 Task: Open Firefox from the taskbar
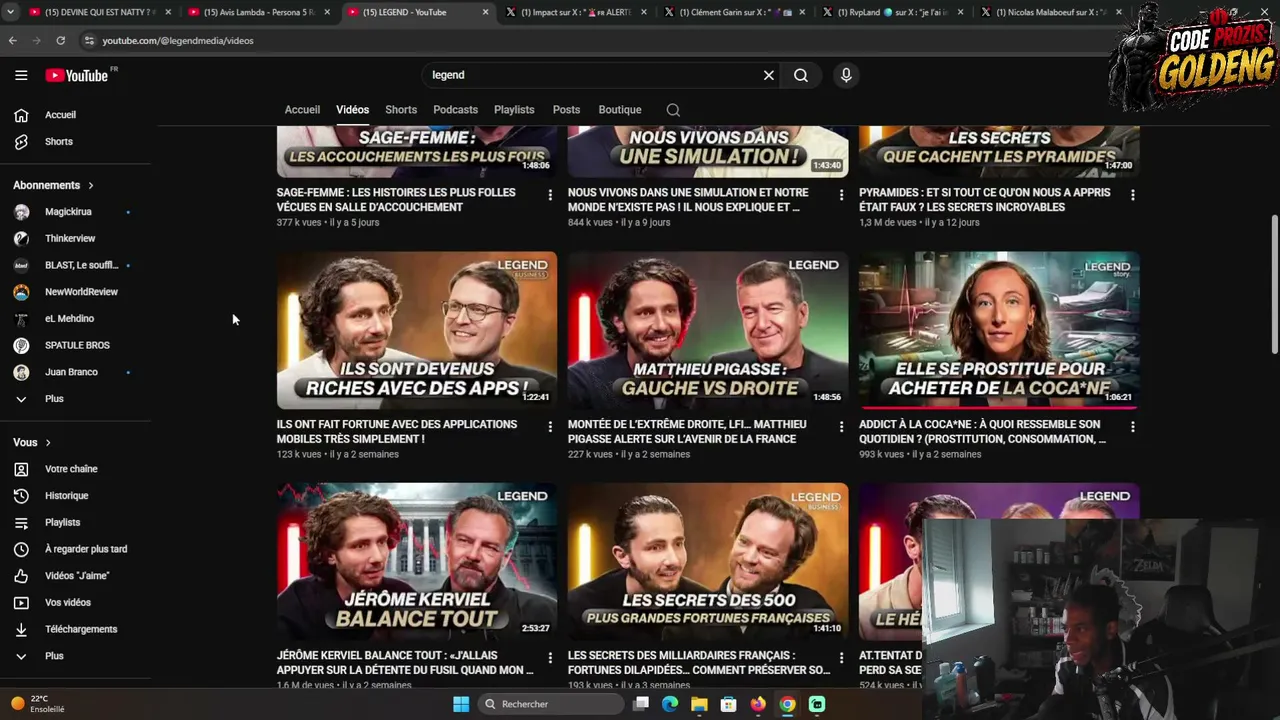(x=758, y=704)
